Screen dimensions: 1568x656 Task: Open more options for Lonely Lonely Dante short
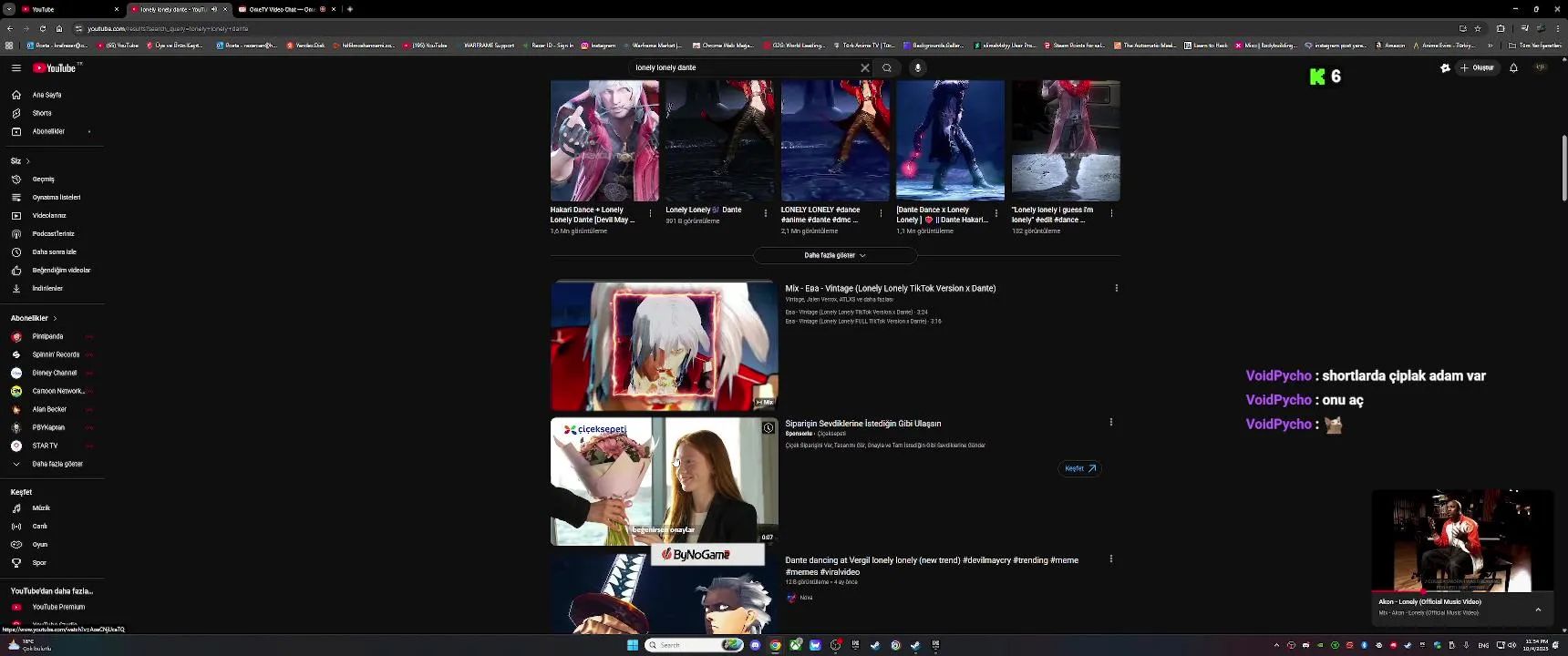pyautogui.click(x=766, y=213)
